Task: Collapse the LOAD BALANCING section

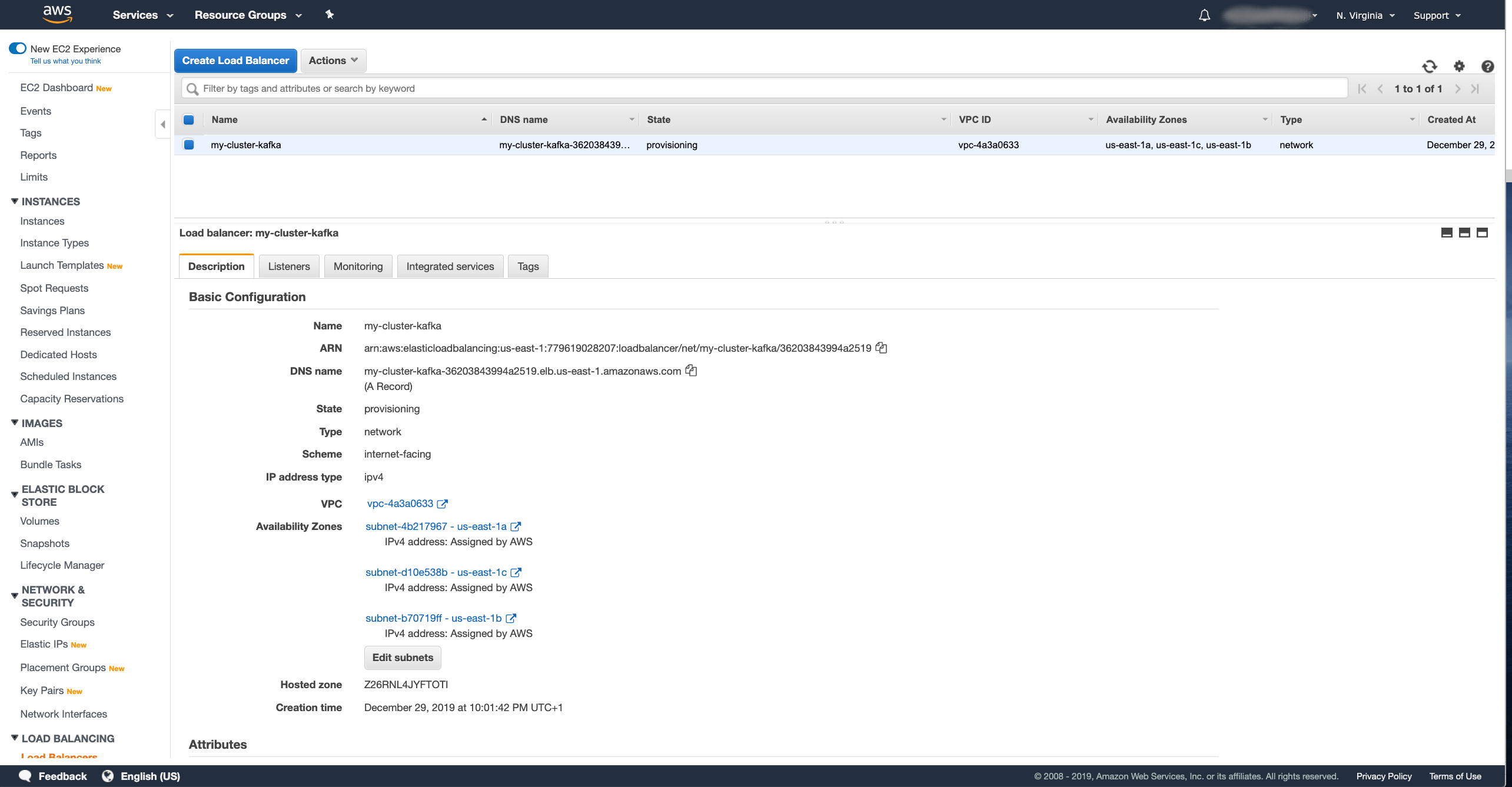Action: pos(15,738)
